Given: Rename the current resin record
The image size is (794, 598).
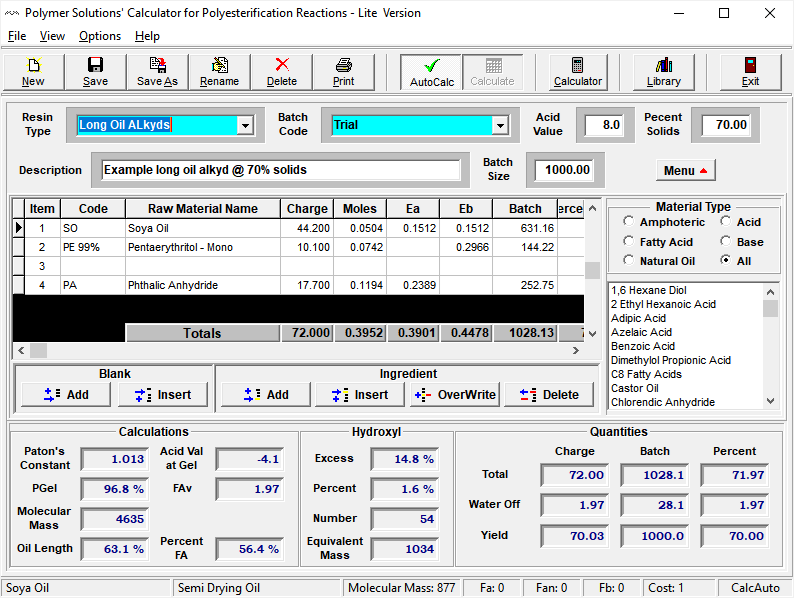Looking at the screenshot, I should point(219,72).
